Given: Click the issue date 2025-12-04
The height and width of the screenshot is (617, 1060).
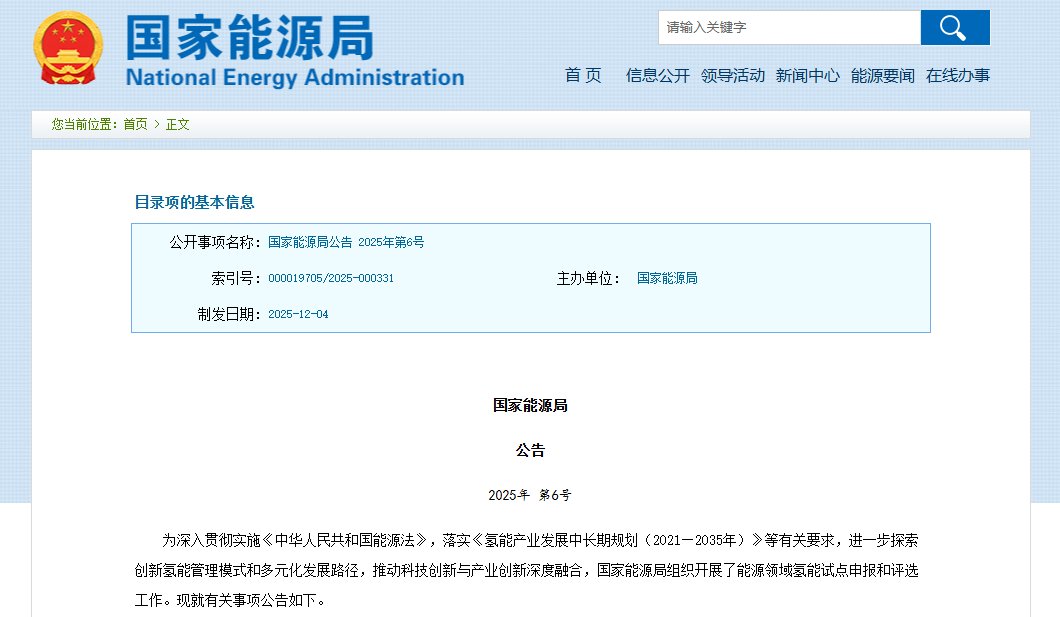Looking at the screenshot, I should [x=297, y=313].
